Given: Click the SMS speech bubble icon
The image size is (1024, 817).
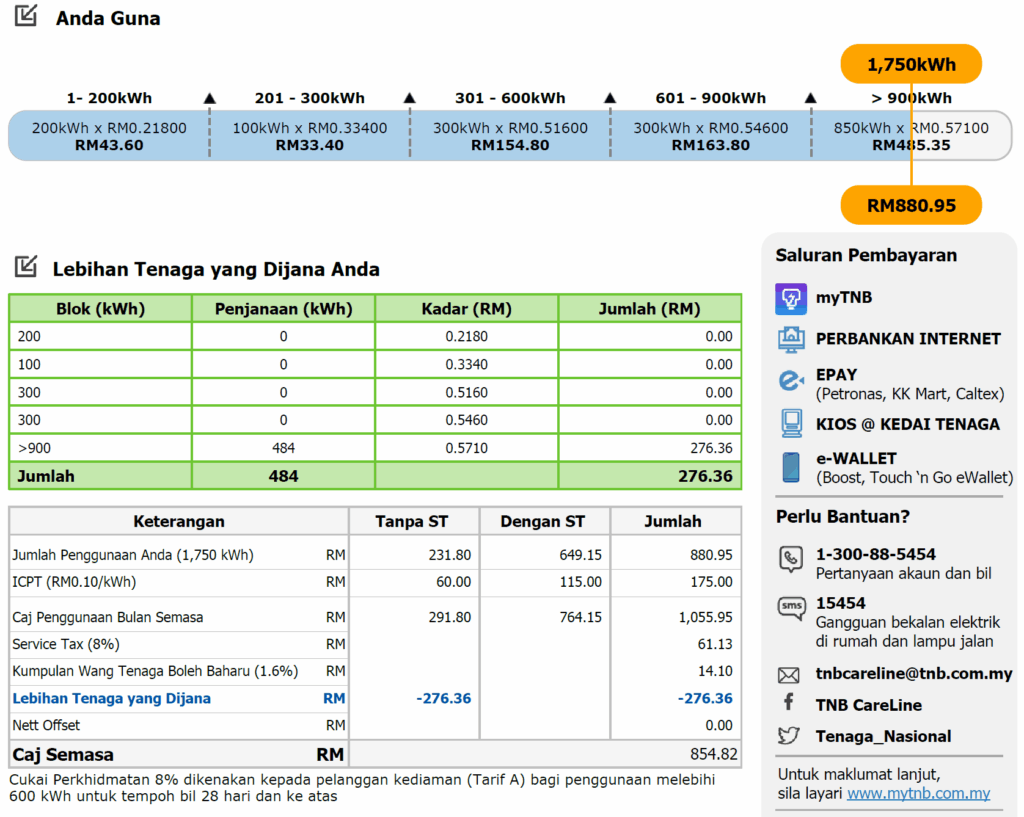Looking at the screenshot, I should coord(790,609).
